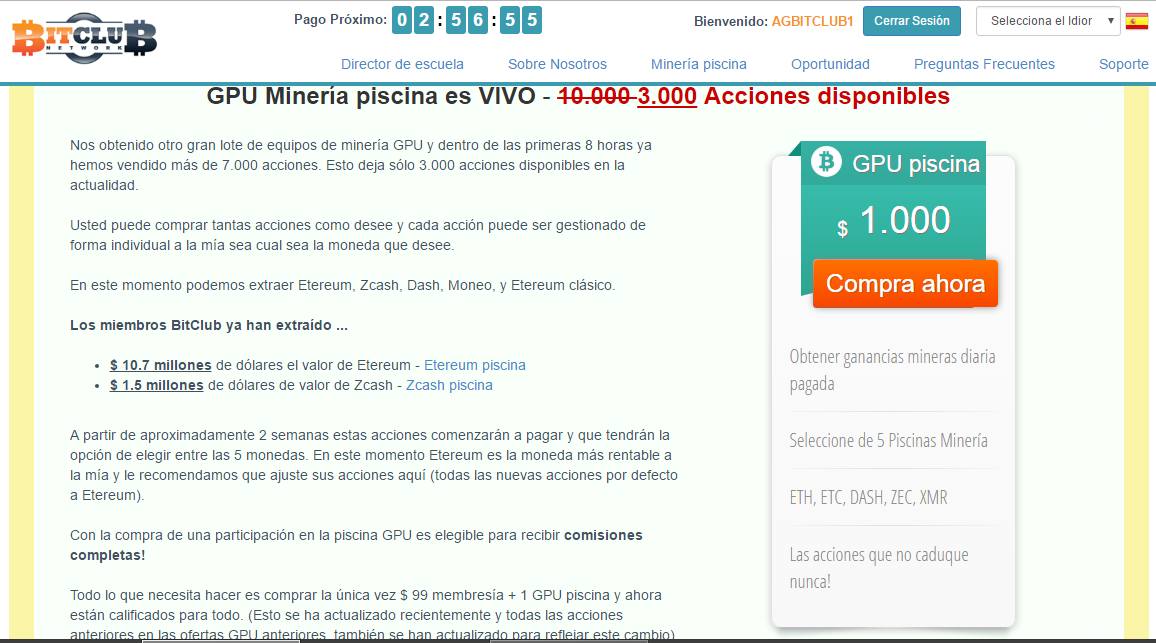
Task: Click the Pago Próximo countdown timer
Action: pos(467,20)
